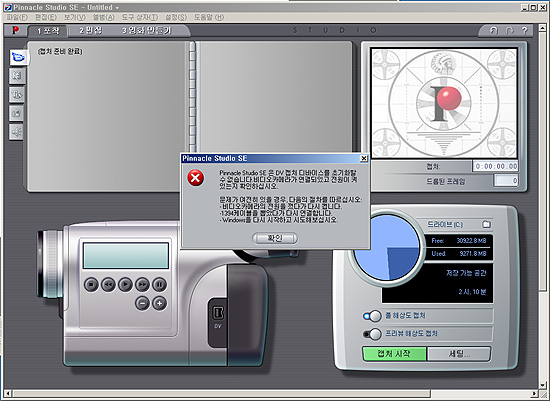Open the 세팅... button

click(x=459, y=354)
